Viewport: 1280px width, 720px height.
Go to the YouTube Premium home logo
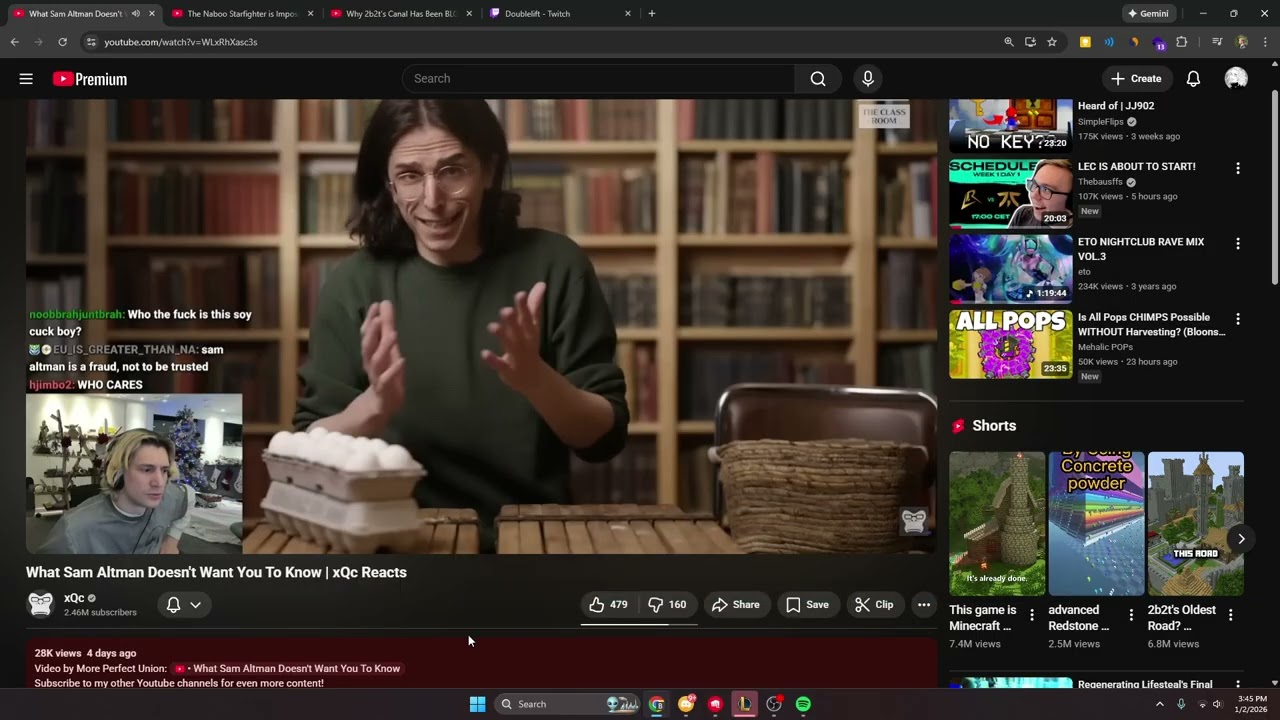click(x=90, y=79)
